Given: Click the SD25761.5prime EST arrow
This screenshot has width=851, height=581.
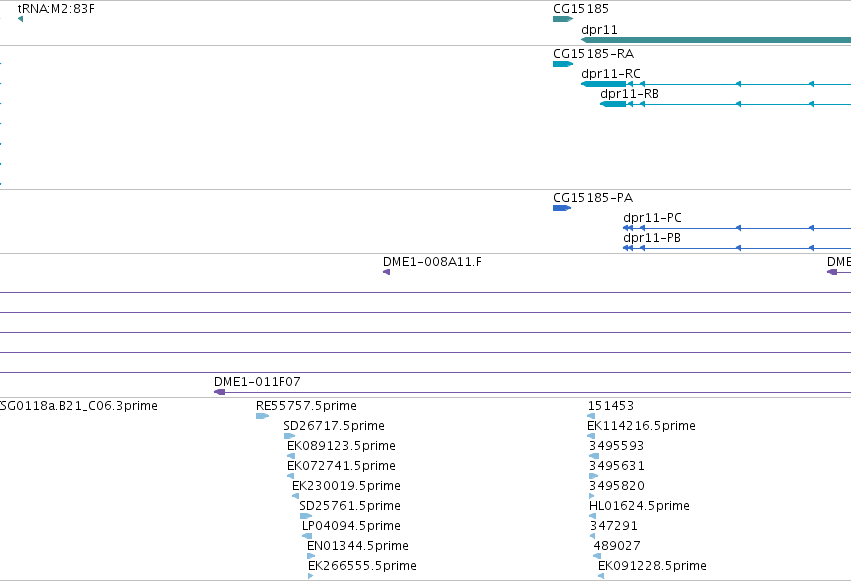Looking at the screenshot, I should 306,516.
